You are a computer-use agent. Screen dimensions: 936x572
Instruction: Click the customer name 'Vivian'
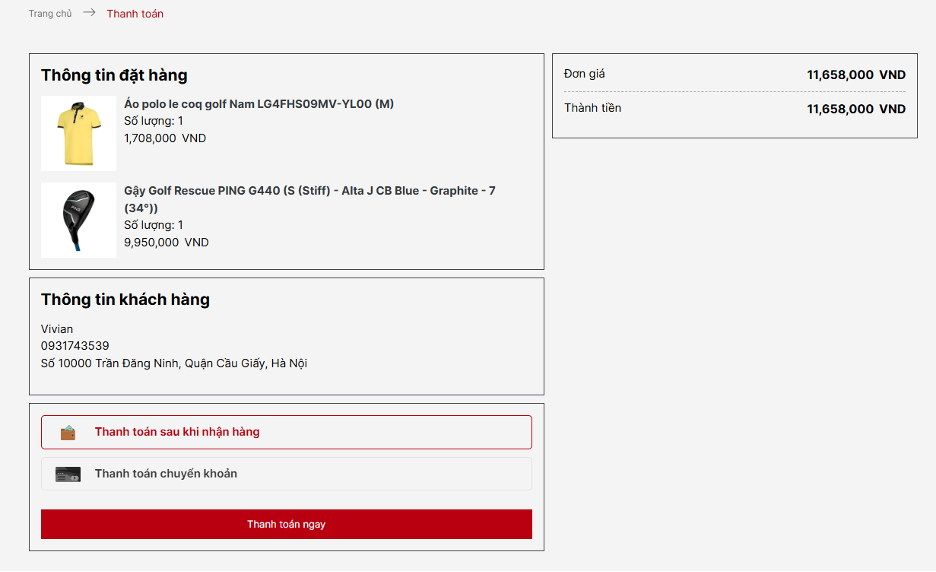(x=57, y=329)
